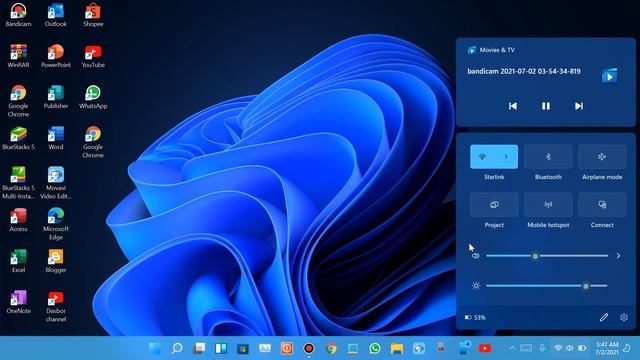Toggle the night mode icon beside clock
The image size is (640, 360).
pos(627,348)
